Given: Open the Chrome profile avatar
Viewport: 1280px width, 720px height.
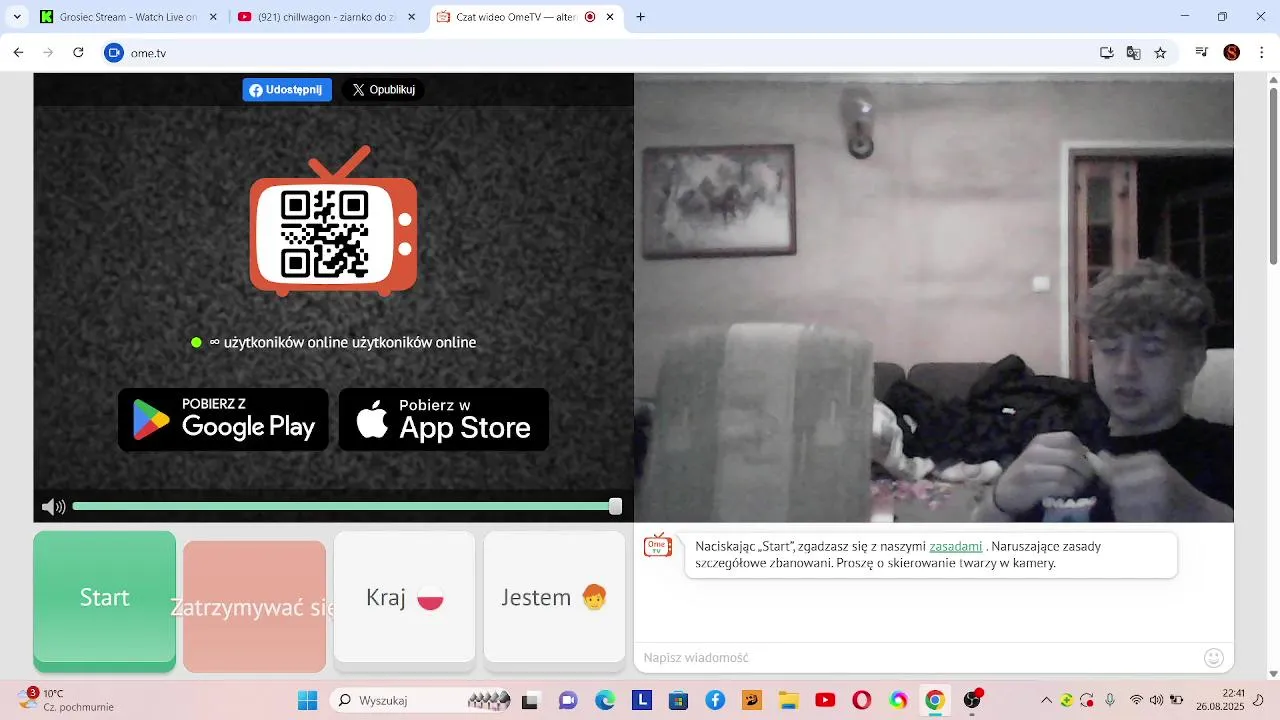Looking at the screenshot, I should coord(1232,53).
